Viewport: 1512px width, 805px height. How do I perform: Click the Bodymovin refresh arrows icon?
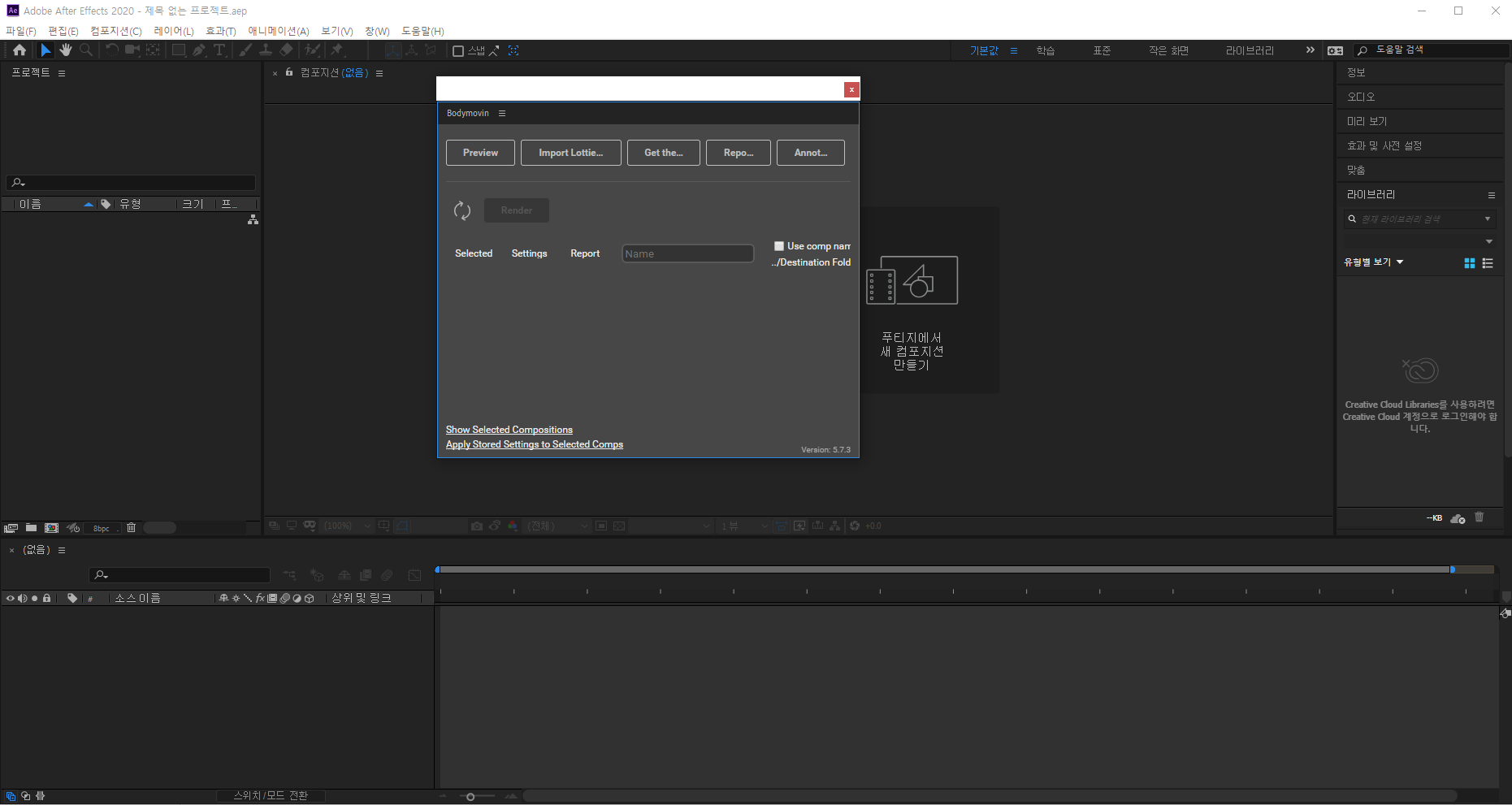pyautogui.click(x=462, y=211)
